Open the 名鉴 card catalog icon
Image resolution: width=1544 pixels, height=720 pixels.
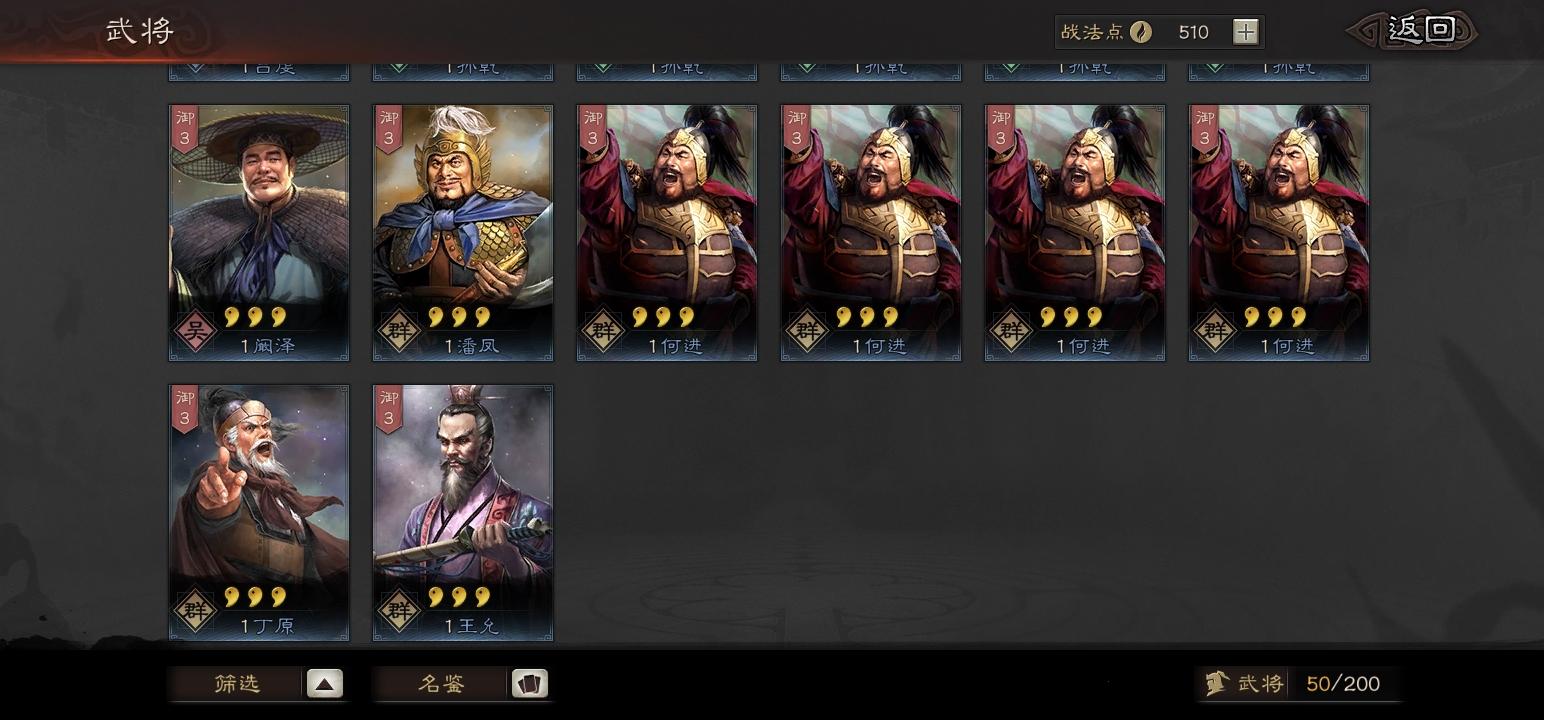point(530,684)
